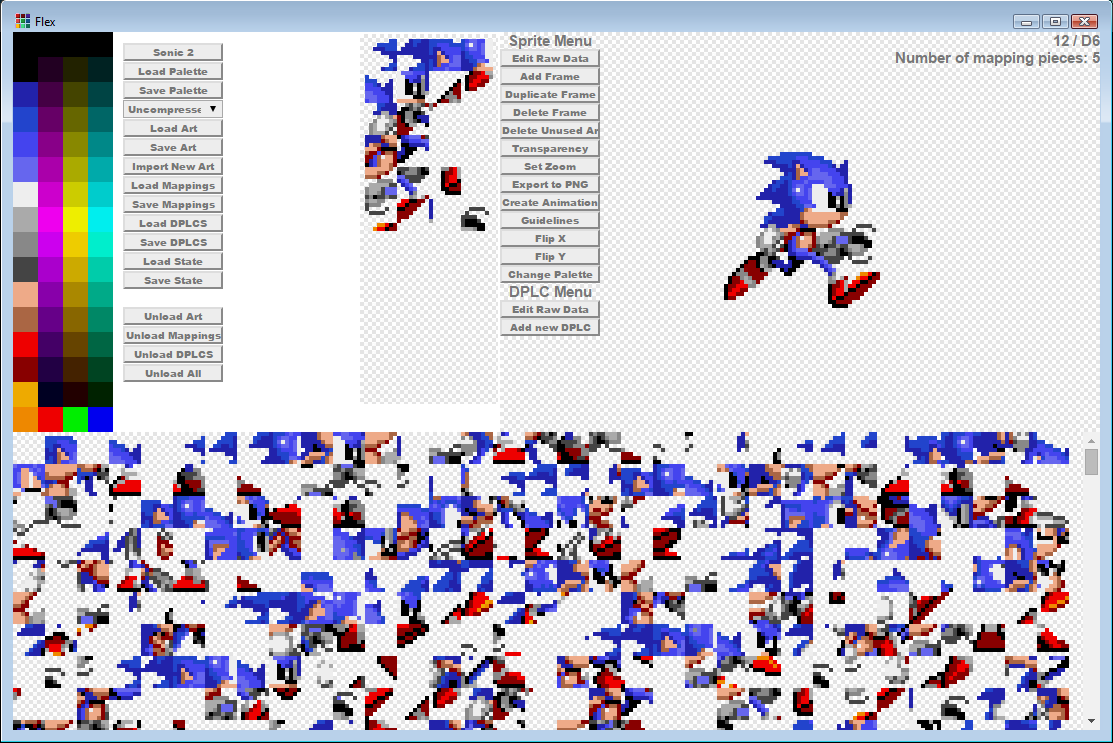Click the frame counter text 12 / D6
The height and width of the screenshot is (743, 1113).
tap(1075, 41)
